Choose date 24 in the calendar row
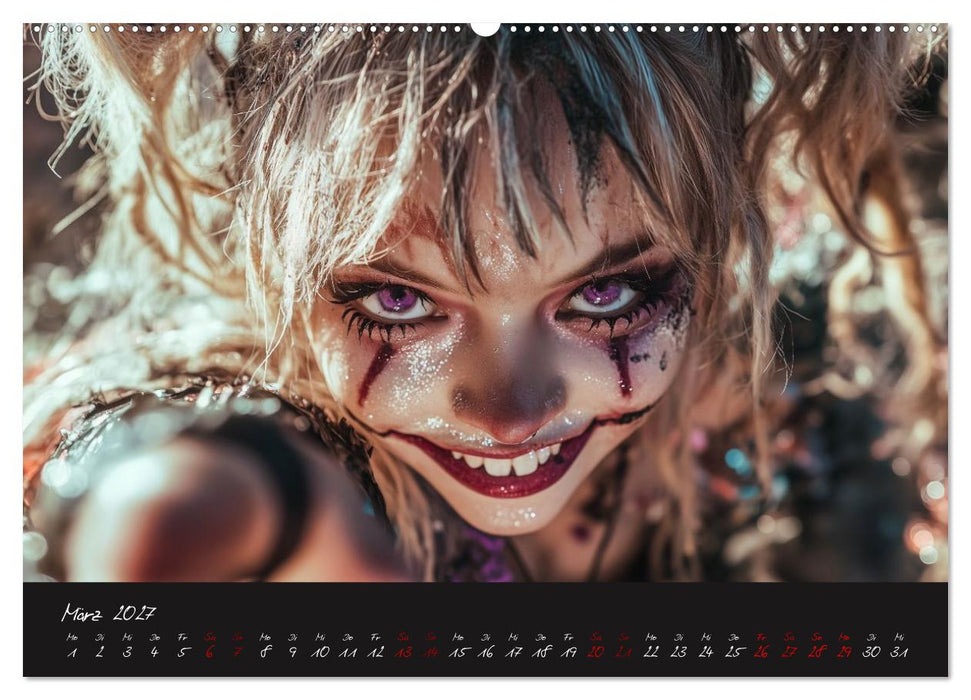The width and height of the screenshot is (971, 700). click(x=706, y=652)
